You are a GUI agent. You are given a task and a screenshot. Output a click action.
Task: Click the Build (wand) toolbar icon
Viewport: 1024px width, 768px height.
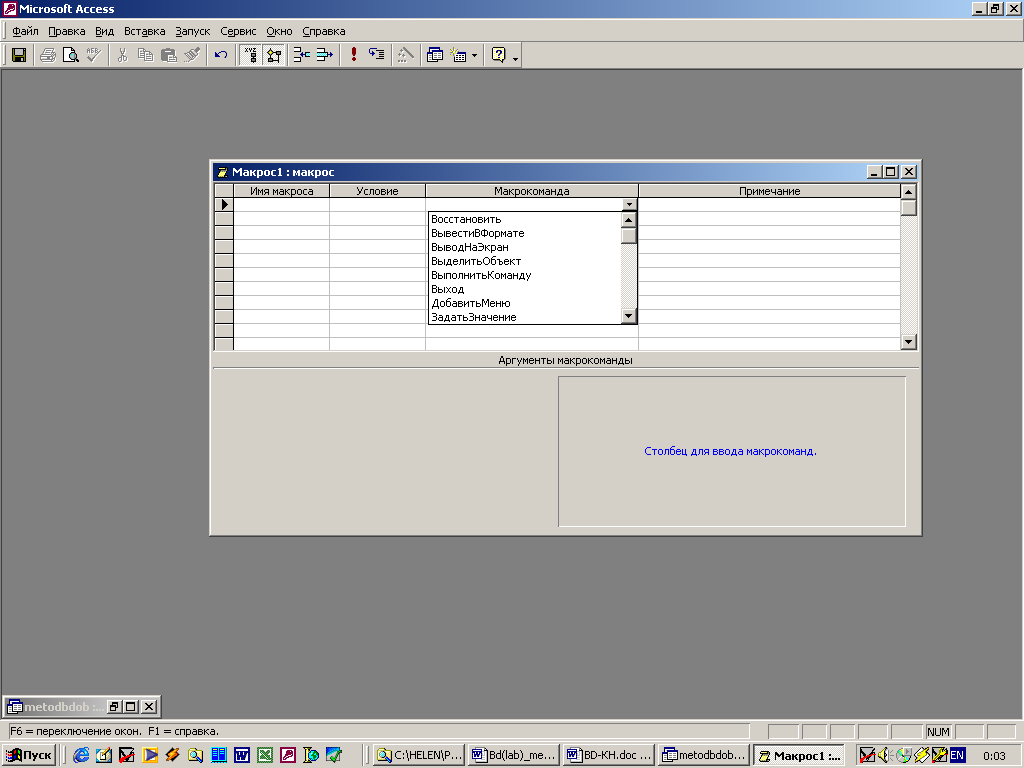(406, 55)
